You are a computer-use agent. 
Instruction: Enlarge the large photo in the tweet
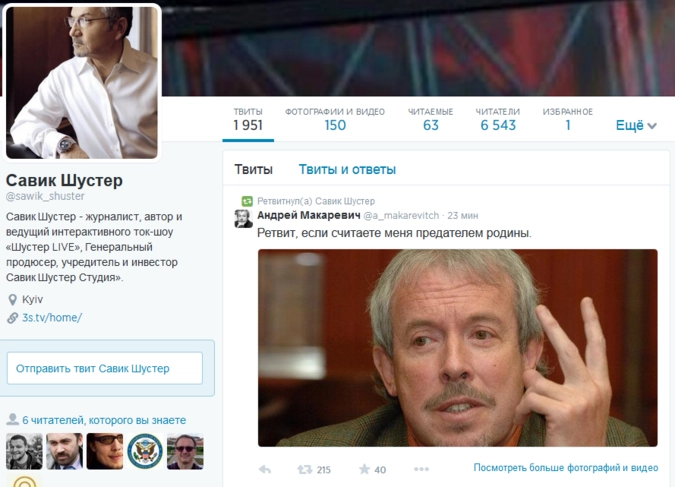(457, 347)
